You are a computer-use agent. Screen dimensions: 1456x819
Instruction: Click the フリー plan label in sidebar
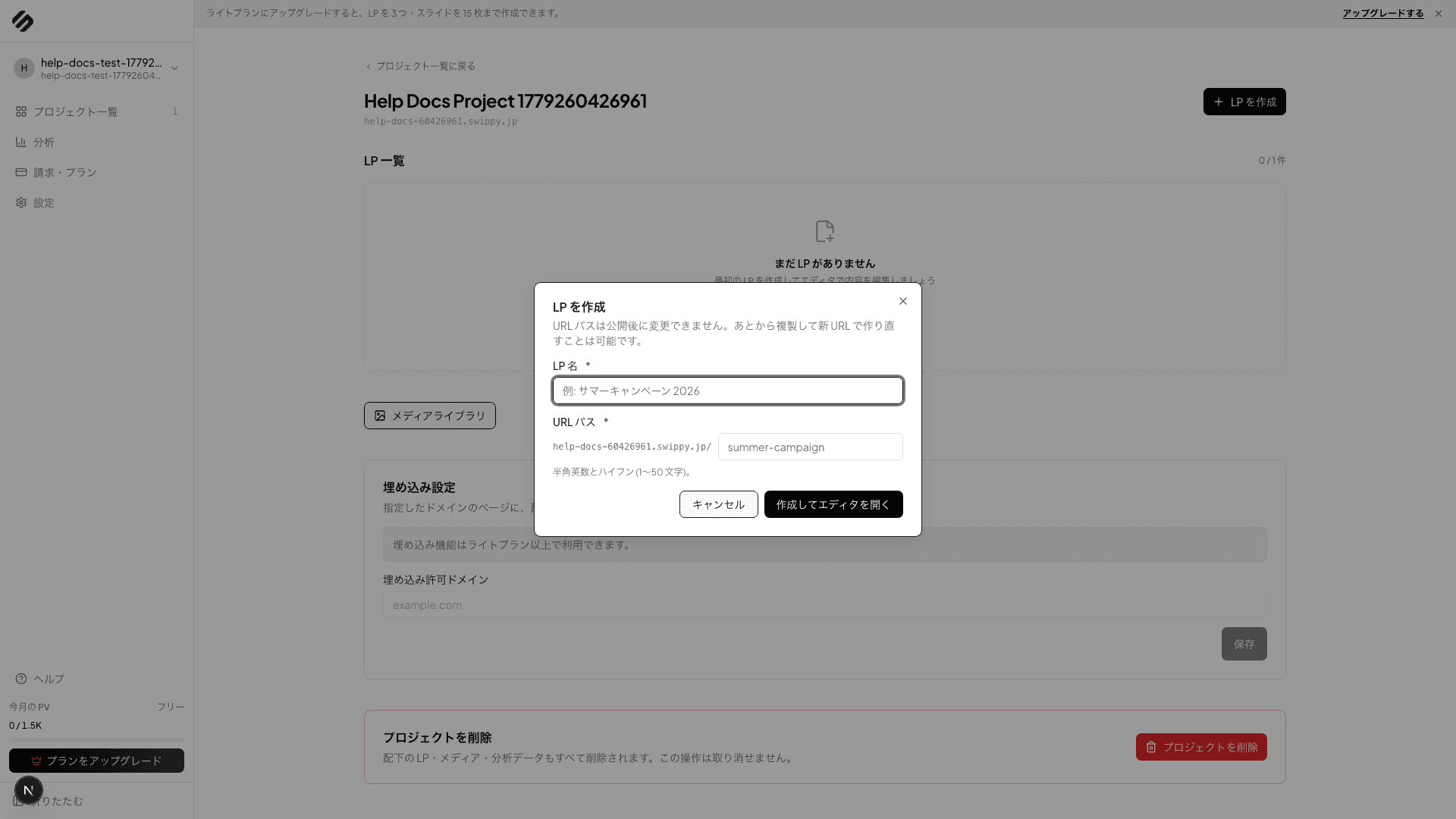(171, 707)
